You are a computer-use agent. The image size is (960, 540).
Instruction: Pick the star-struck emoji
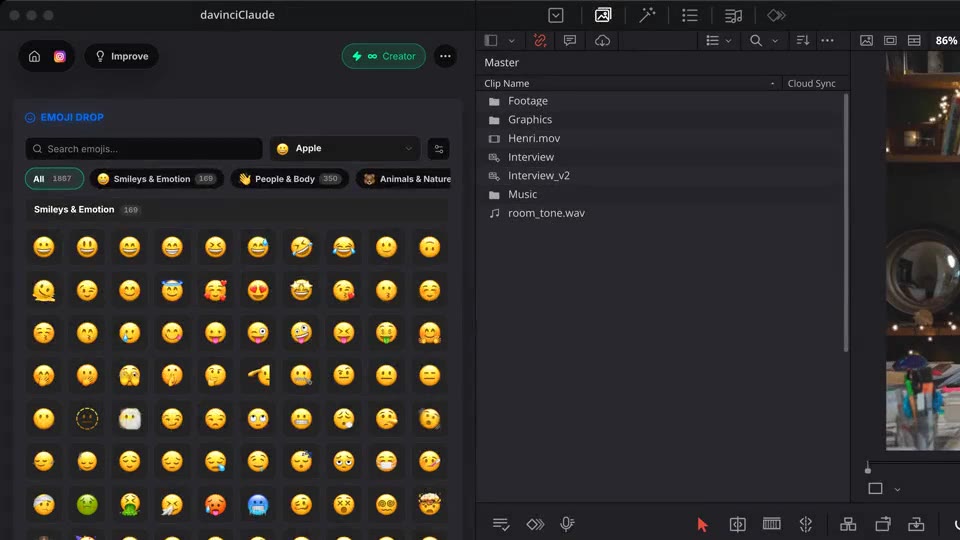[301, 290]
